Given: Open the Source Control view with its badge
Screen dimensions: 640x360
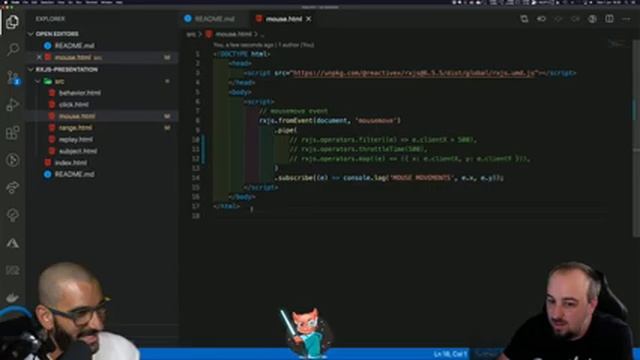Looking at the screenshot, I should [x=13, y=77].
